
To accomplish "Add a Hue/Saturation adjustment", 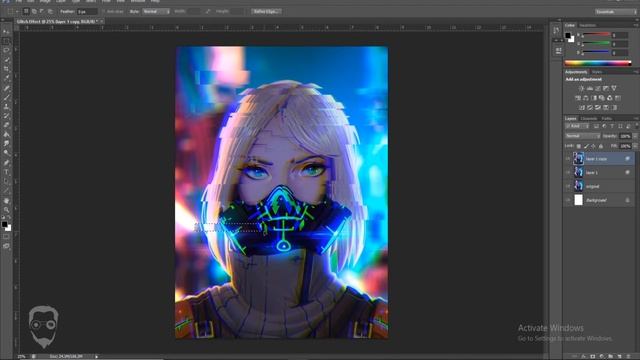I will point(578,98).
